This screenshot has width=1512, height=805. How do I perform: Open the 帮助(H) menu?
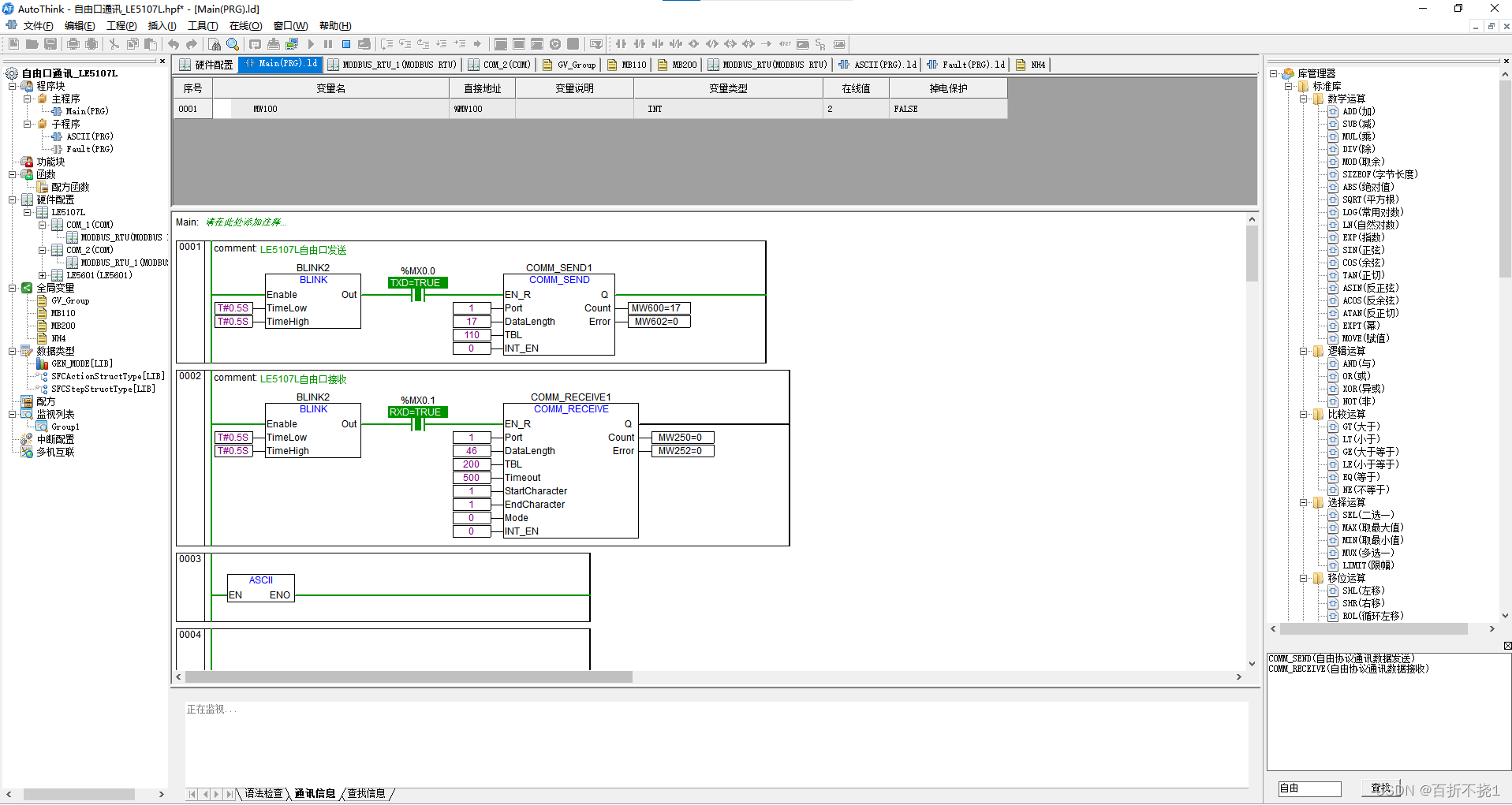tap(335, 26)
